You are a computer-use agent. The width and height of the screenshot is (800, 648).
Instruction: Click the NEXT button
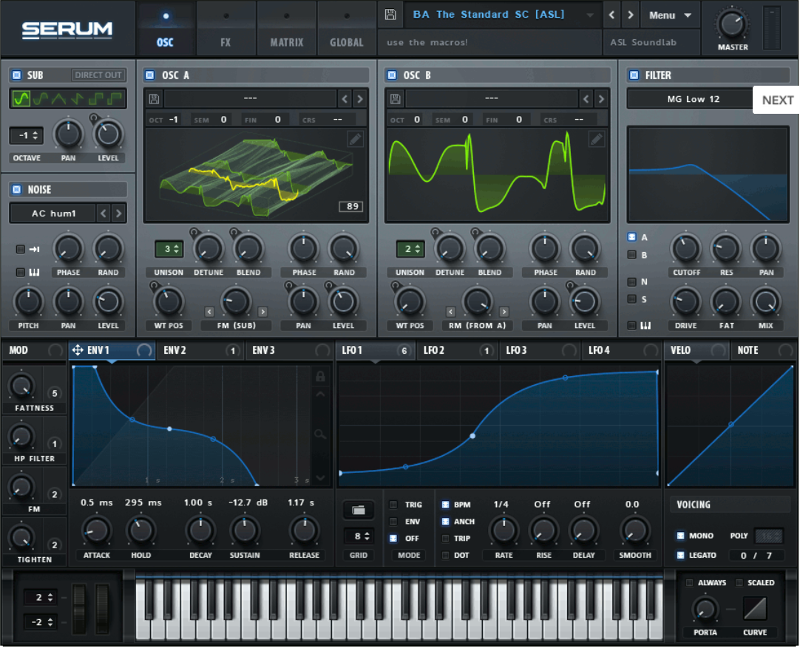(777, 100)
